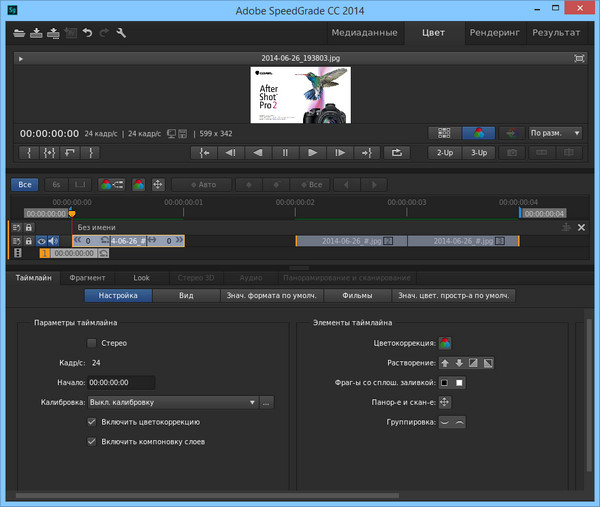
Task: Uncheck Включить цветокоррекцию checkbox
Action: pyautogui.click(x=93, y=422)
